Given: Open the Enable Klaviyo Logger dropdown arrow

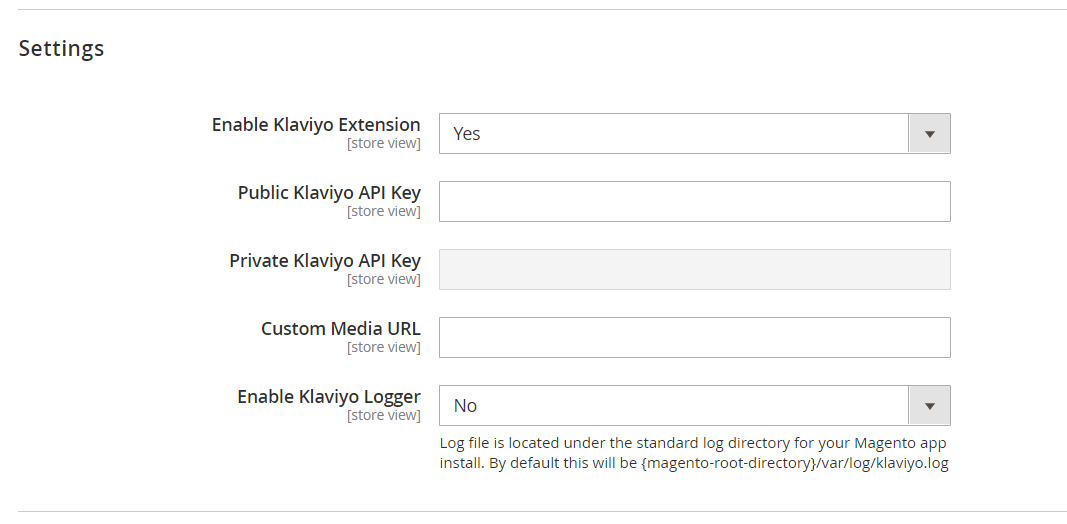Looking at the screenshot, I should 930,406.
